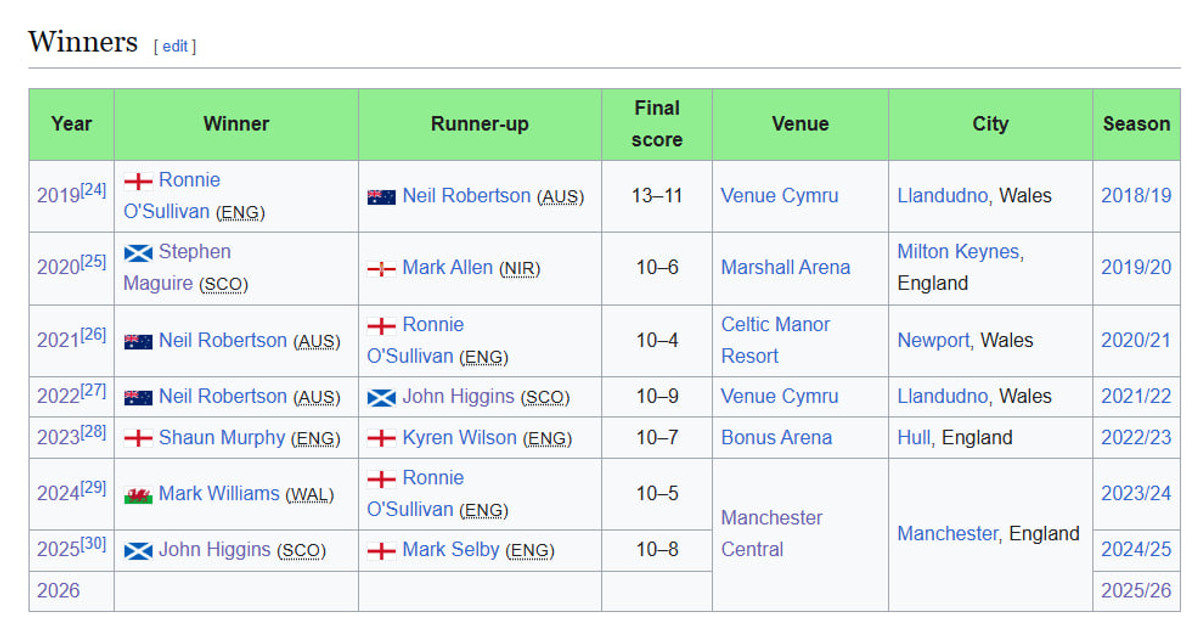Open reference footnote 25

point(93,262)
